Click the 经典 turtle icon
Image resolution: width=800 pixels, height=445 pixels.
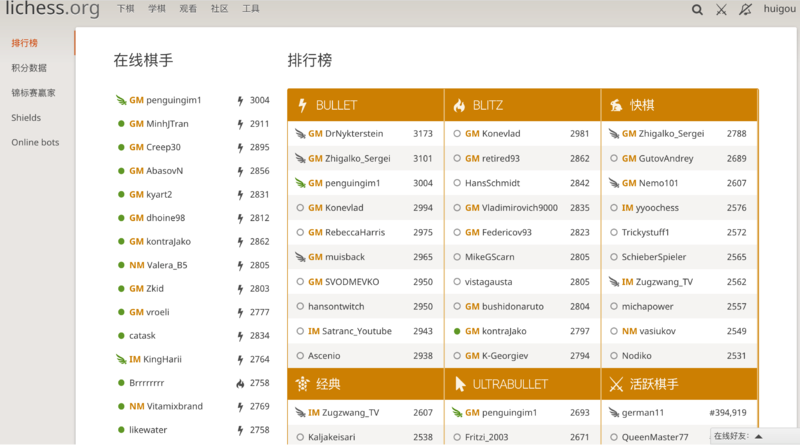303,384
